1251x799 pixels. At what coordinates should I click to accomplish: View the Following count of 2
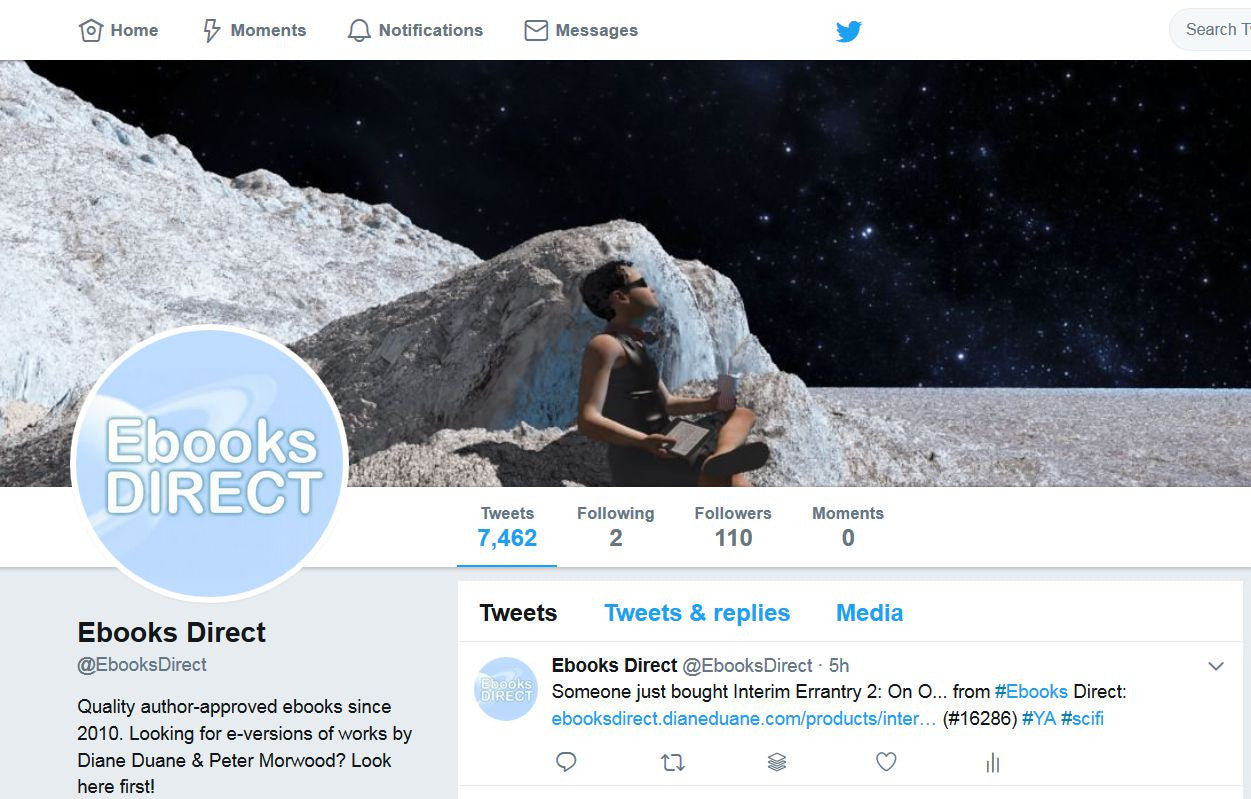(x=615, y=527)
